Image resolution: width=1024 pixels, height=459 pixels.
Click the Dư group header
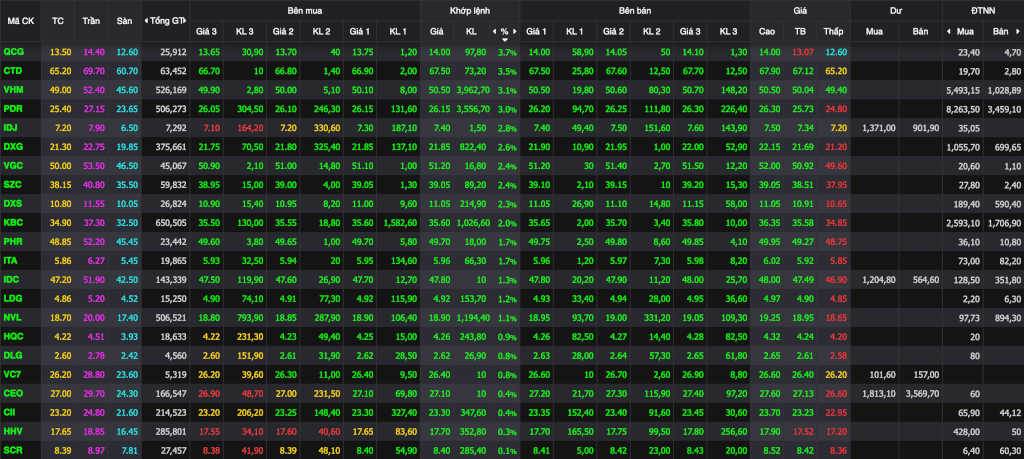click(x=896, y=11)
